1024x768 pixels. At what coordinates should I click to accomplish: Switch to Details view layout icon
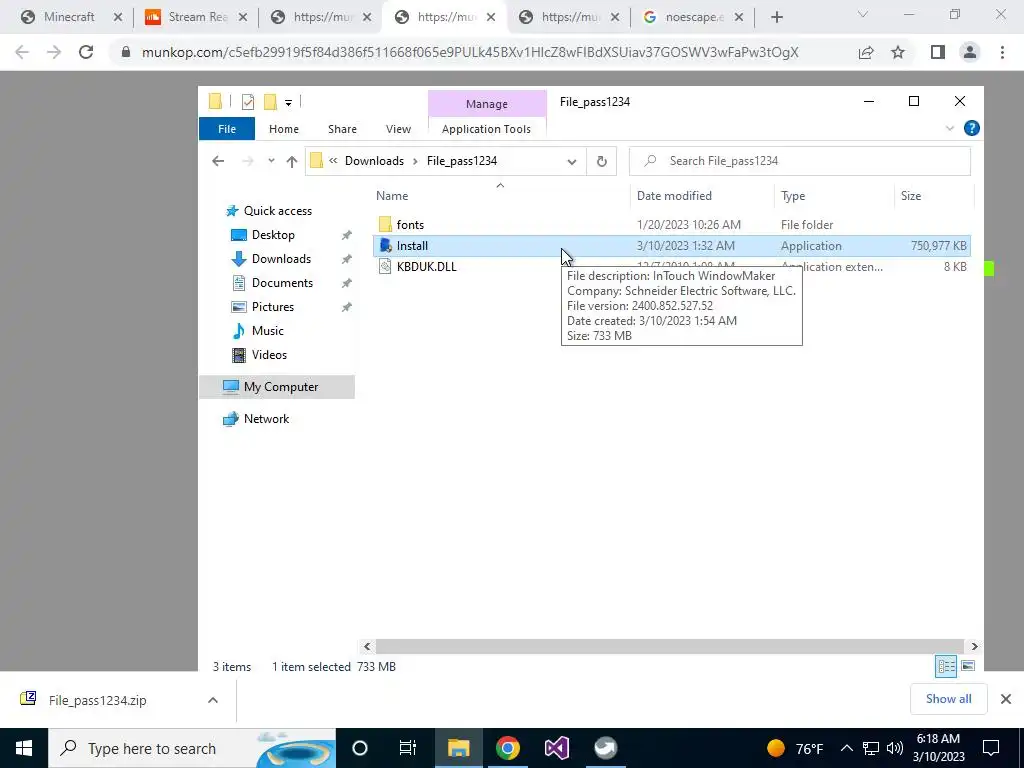946,666
